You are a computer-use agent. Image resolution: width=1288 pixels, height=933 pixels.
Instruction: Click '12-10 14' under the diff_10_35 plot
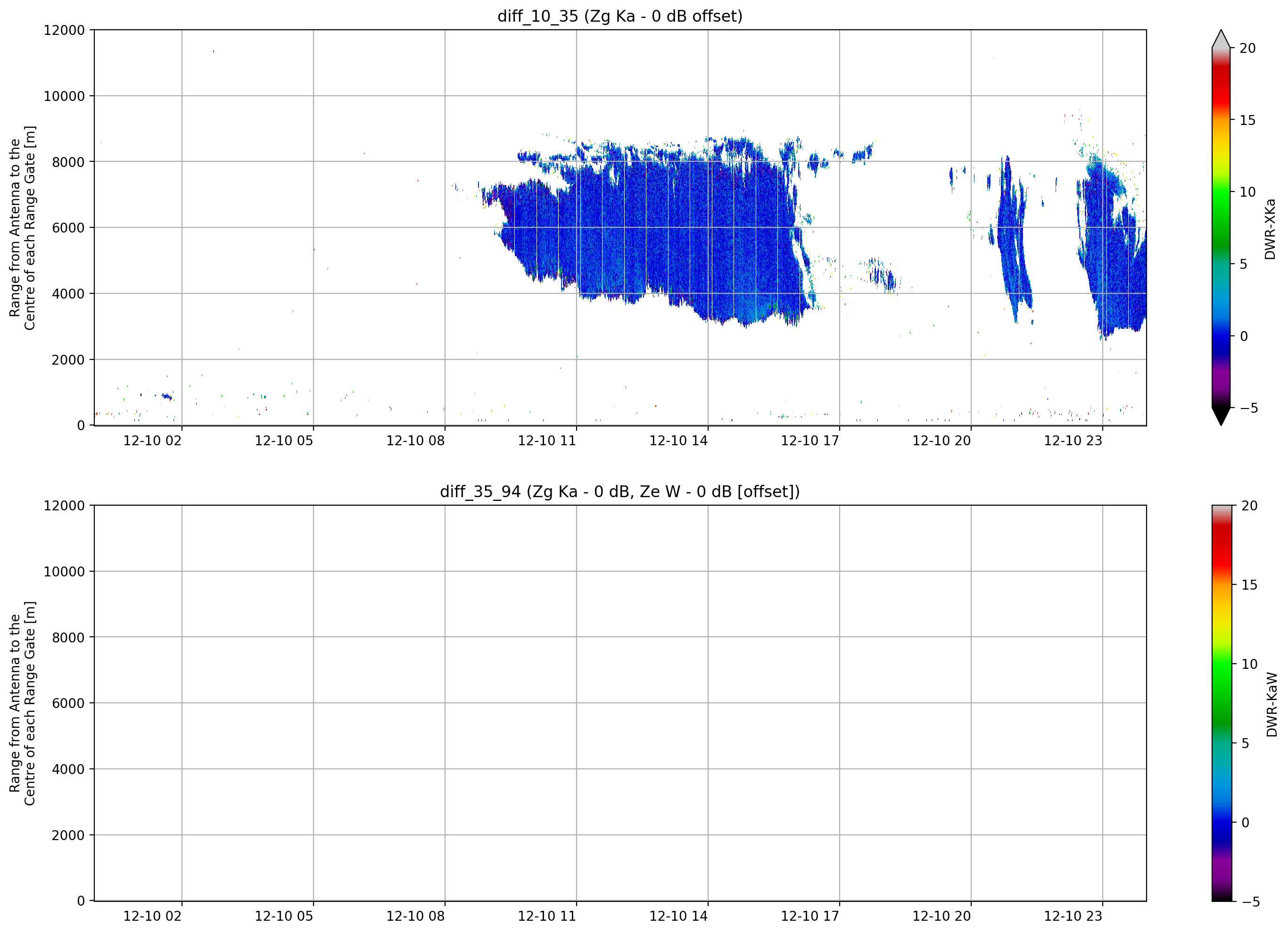coord(678,441)
